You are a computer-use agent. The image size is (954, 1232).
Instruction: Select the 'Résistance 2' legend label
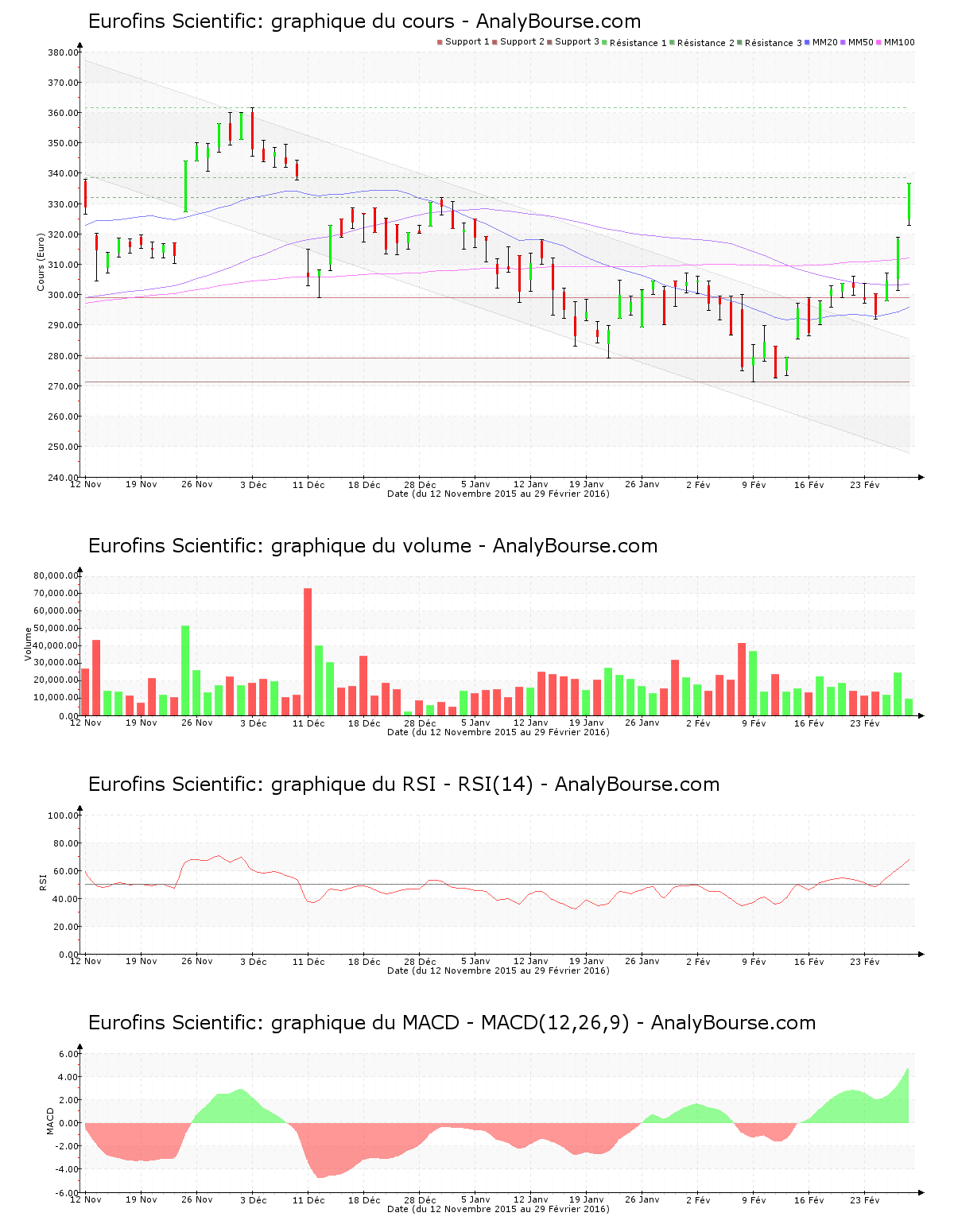click(x=706, y=43)
